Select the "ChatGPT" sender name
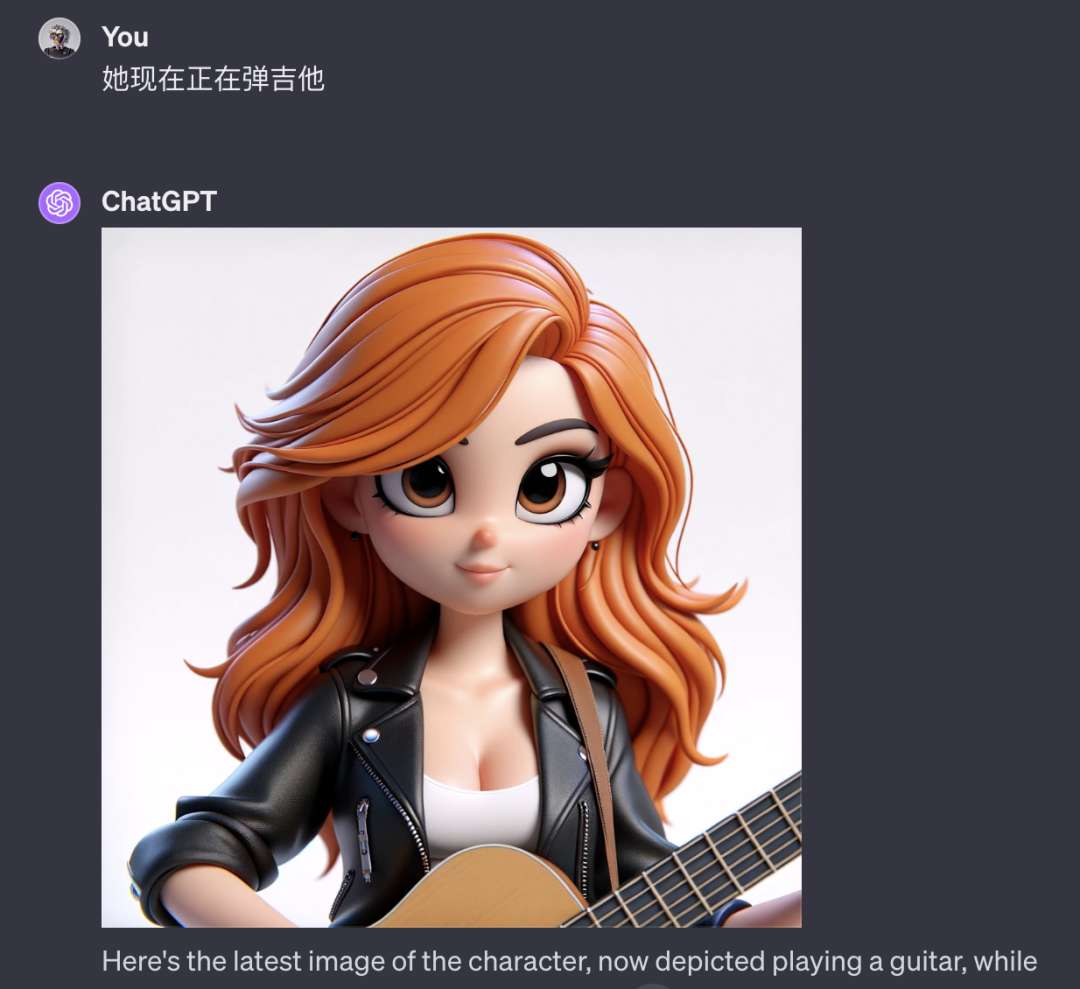Screen dimensions: 1080x989 159,202
